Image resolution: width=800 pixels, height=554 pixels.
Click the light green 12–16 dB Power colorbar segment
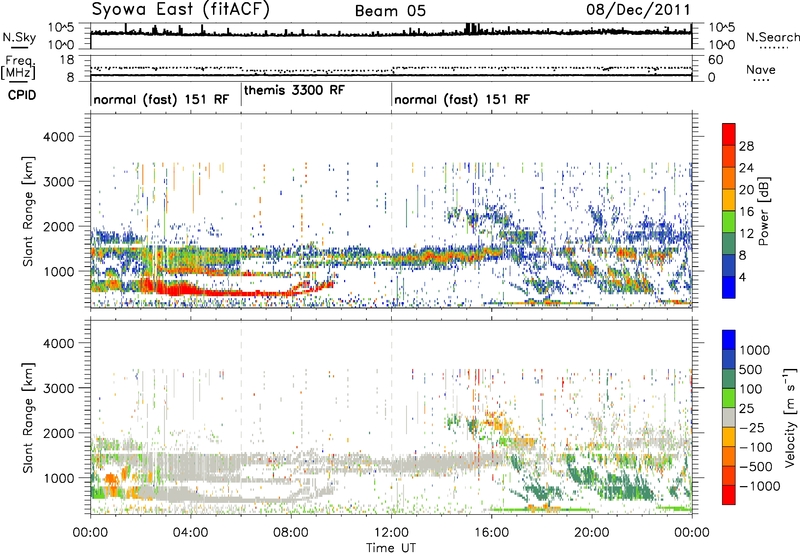click(729, 222)
